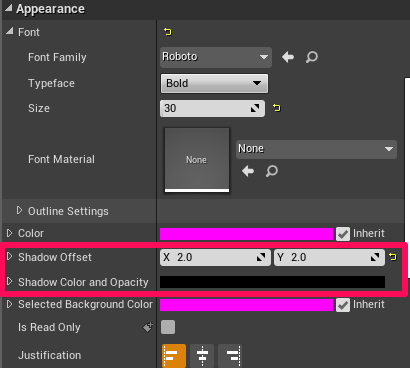The image size is (410, 368).
Task: Open Typeface Bold dropdown
Action: [x=214, y=83]
